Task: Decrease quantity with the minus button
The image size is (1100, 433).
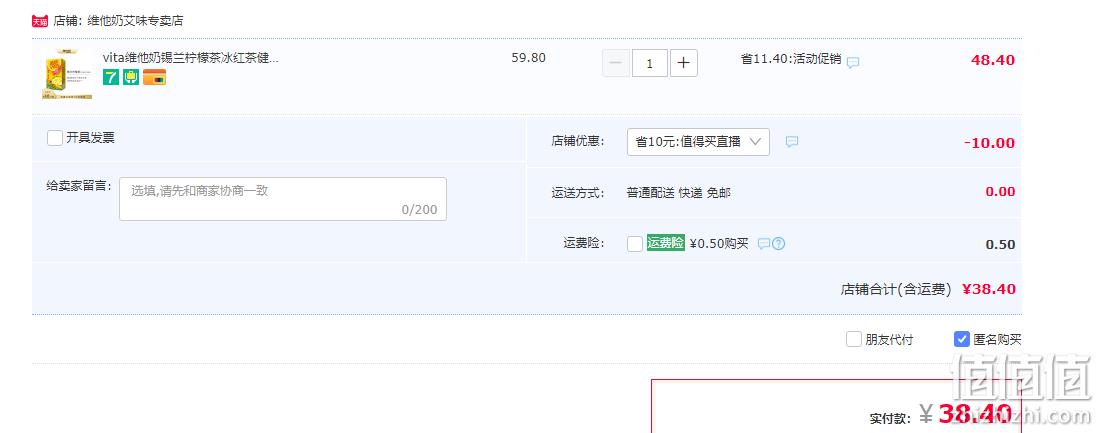Action: (616, 63)
